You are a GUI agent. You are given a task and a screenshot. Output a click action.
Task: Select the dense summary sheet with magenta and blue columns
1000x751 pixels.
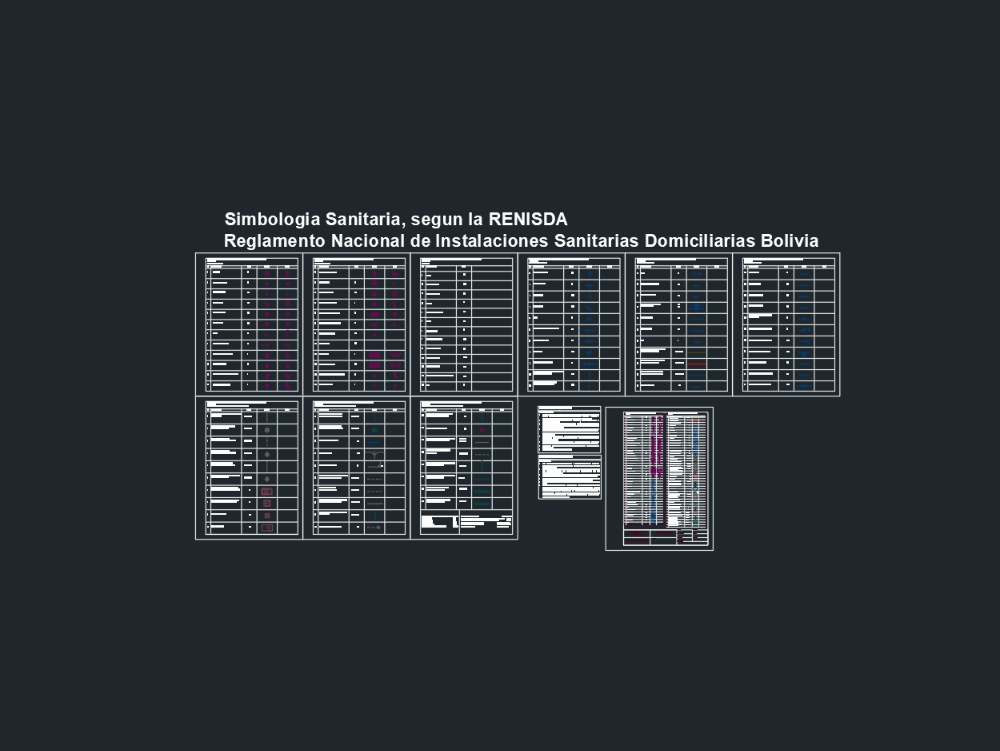(x=659, y=479)
